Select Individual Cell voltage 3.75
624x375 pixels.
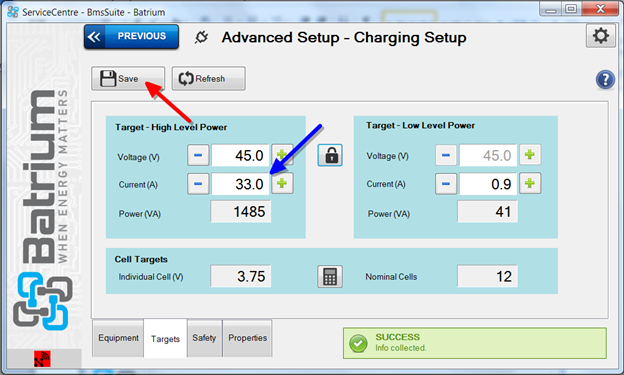pyautogui.click(x=240, y=276)
